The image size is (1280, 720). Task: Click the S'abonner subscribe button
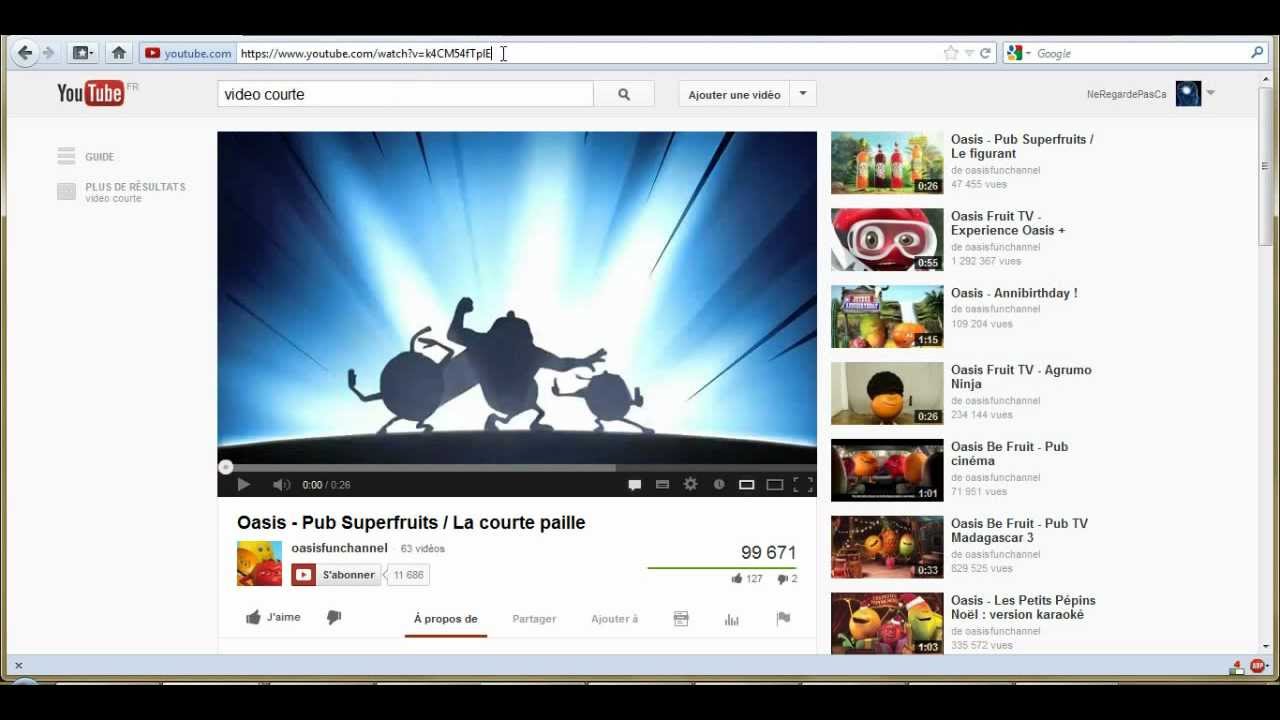tap(336, 575)
